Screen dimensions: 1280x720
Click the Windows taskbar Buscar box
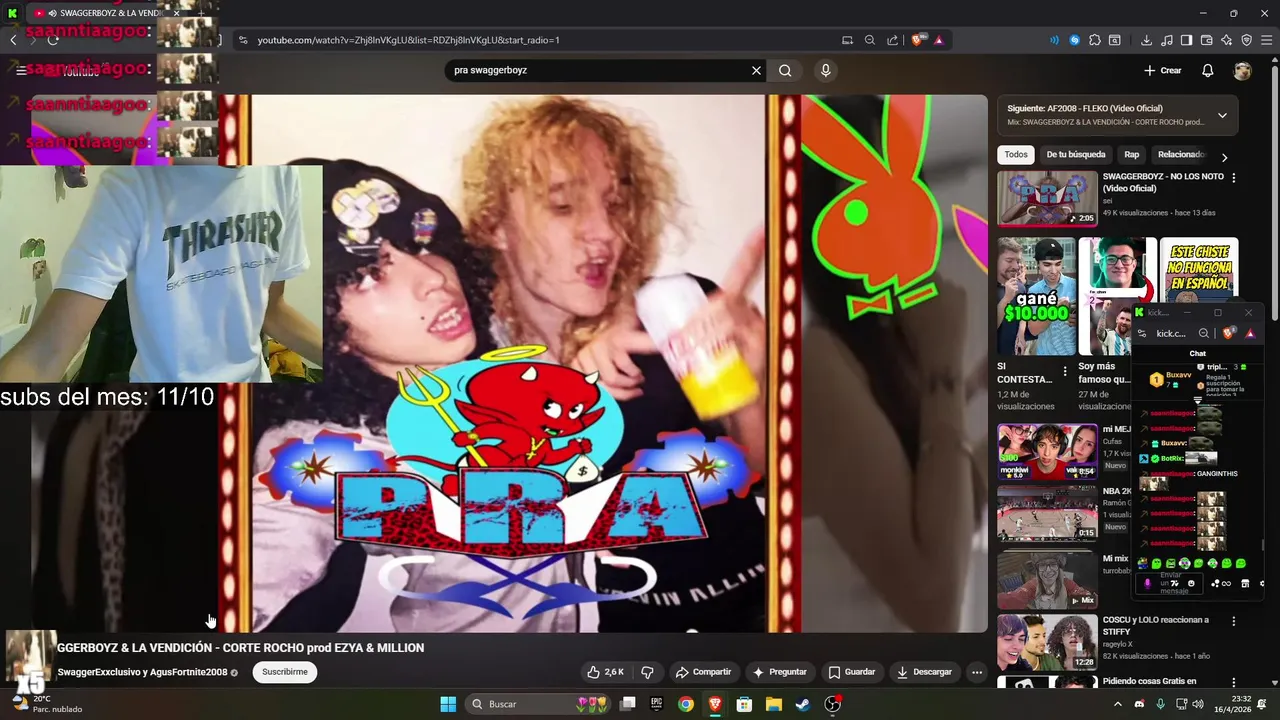point(538,704)
